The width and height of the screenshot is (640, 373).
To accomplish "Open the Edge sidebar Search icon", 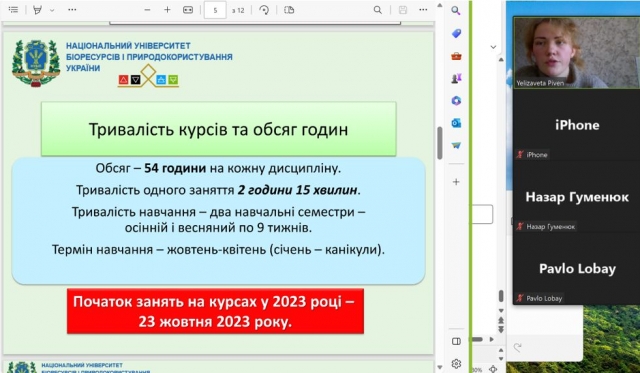I will coord(456,11).
